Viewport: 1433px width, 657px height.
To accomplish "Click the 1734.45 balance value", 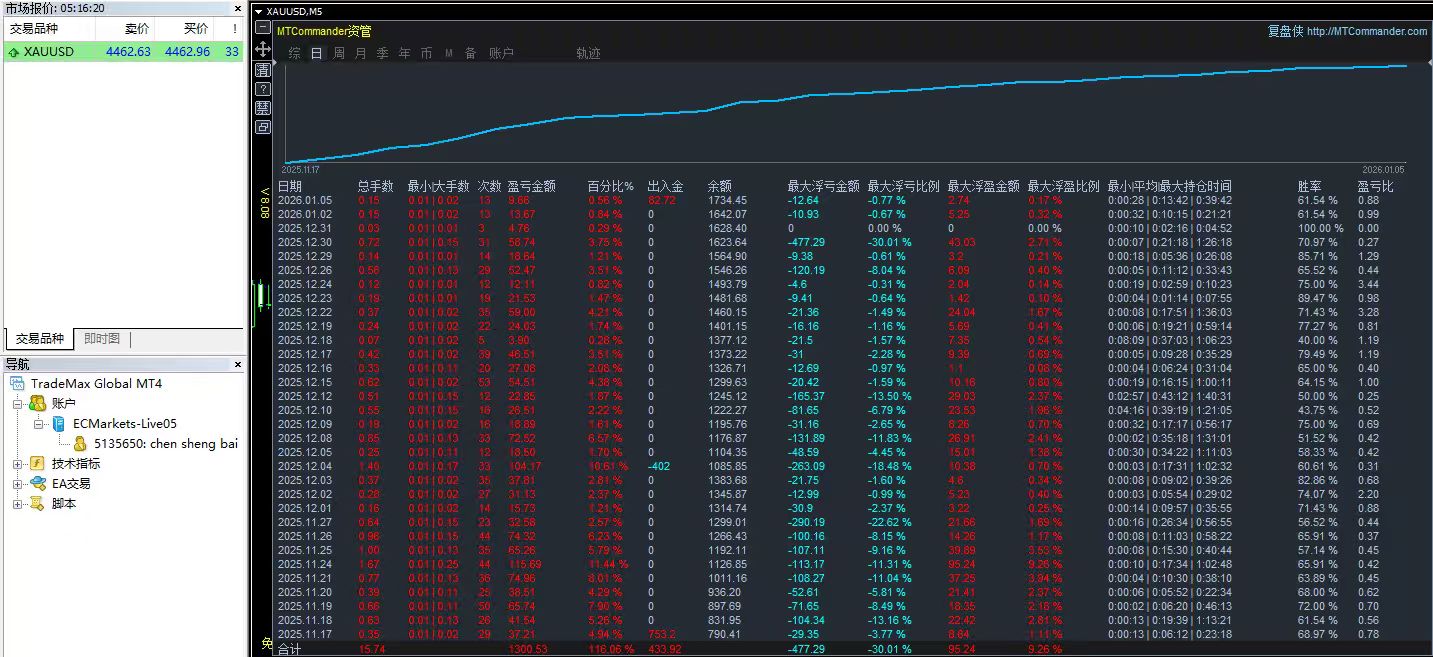I will tap(727, 200).
